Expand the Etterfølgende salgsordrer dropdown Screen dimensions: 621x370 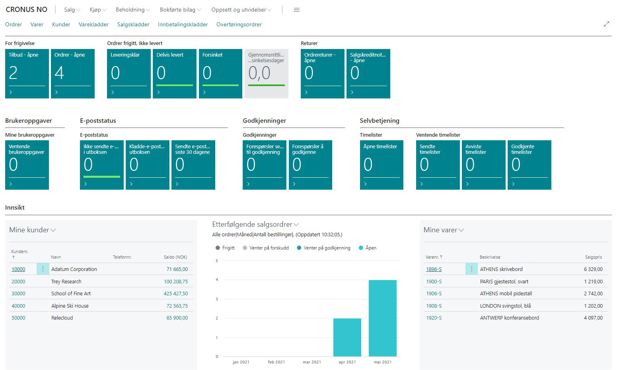(255, 224)
